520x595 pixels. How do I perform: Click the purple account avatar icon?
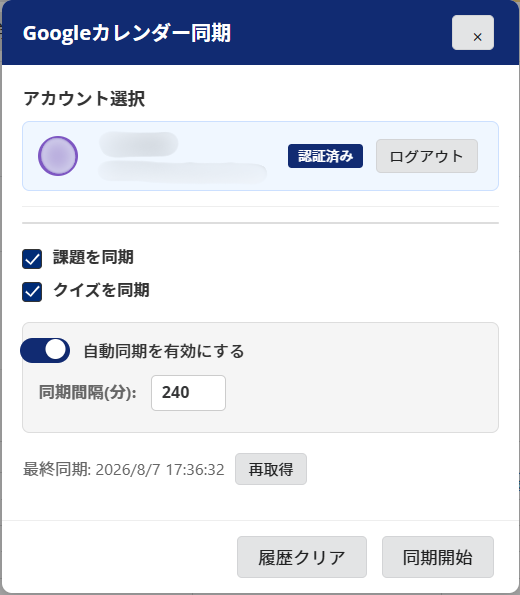tap(58, 156)
